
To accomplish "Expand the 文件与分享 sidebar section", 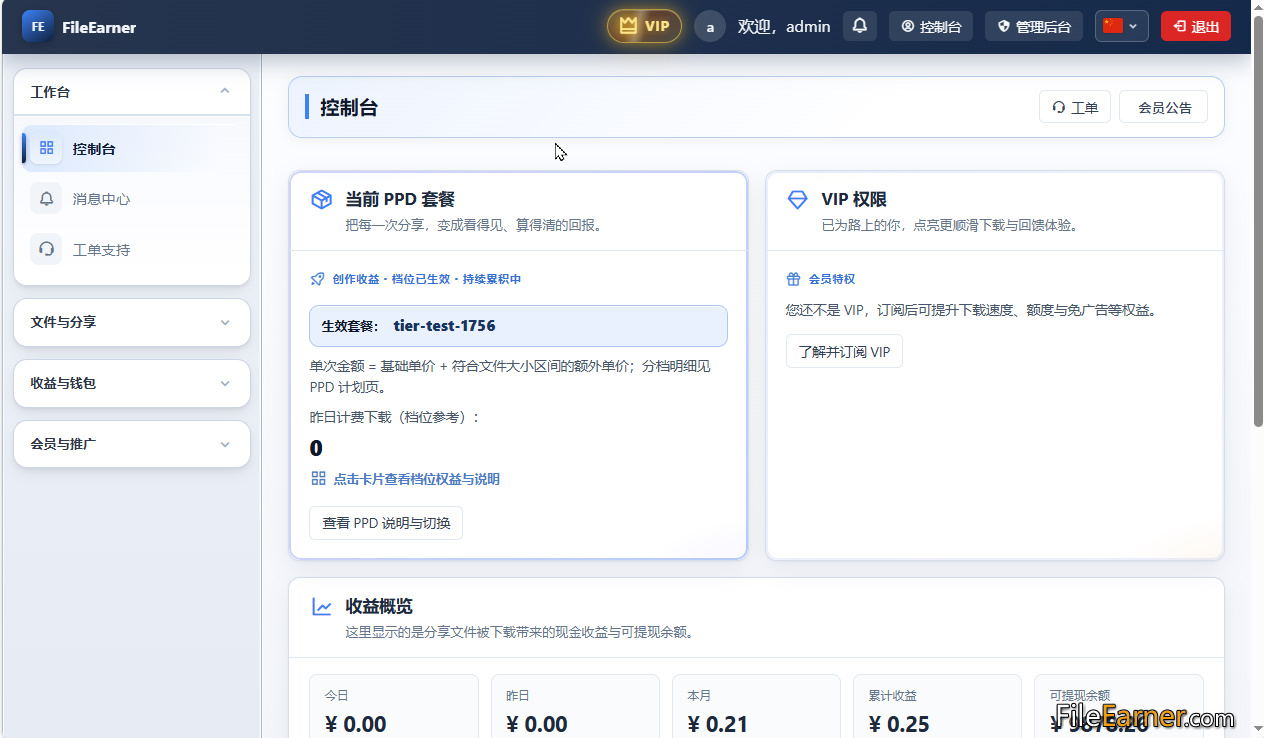I will coord(132,322).
